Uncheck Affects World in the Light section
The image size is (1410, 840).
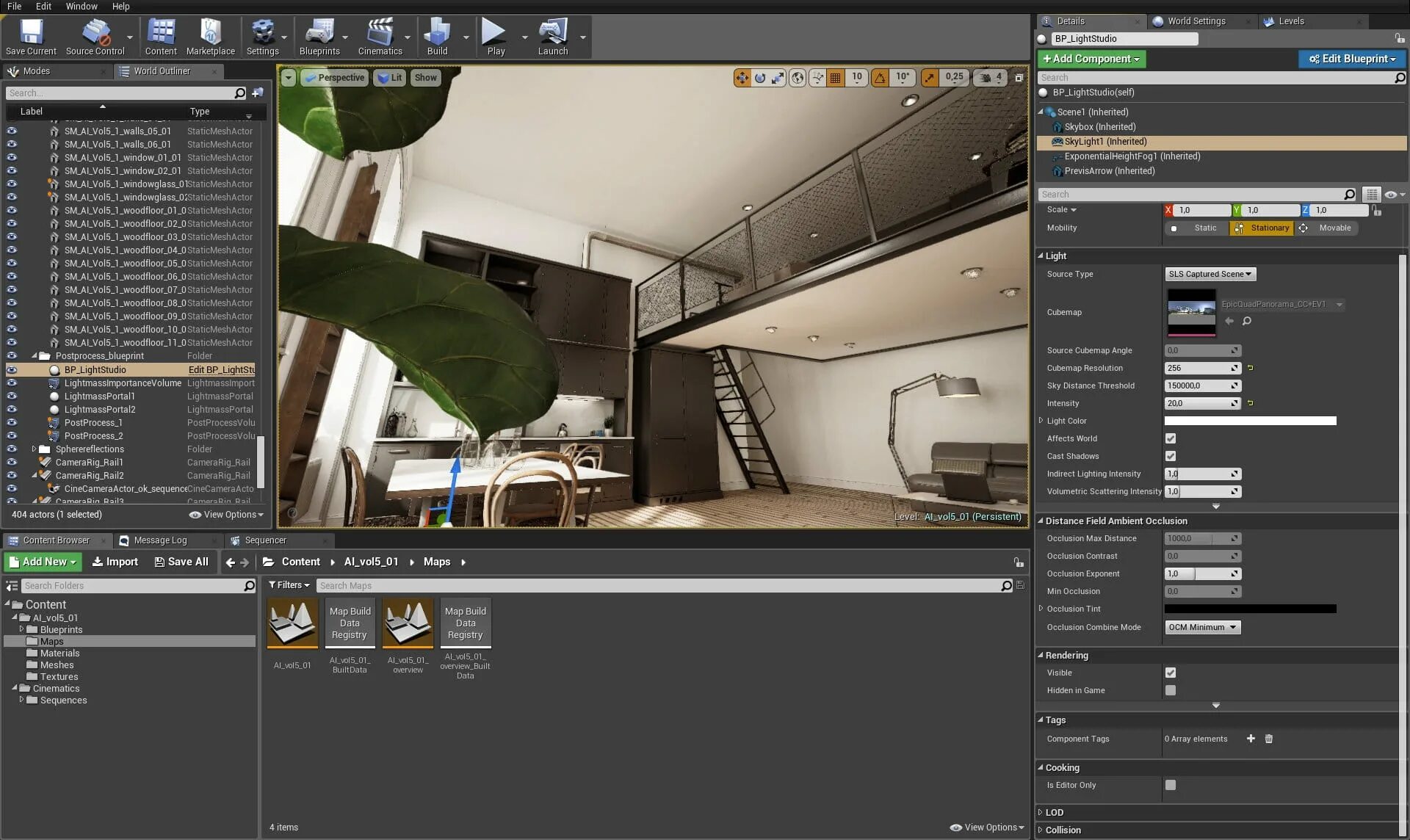1171,438
